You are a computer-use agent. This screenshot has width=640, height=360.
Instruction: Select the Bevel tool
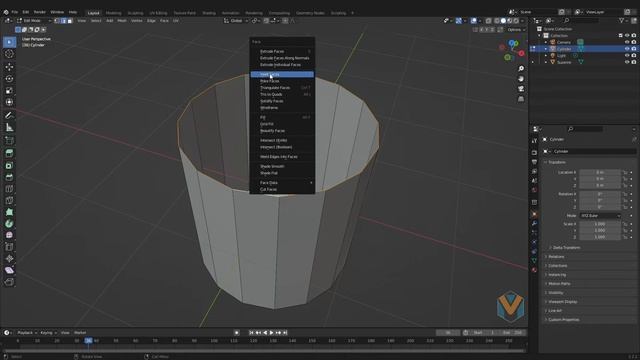pos(9,177)
